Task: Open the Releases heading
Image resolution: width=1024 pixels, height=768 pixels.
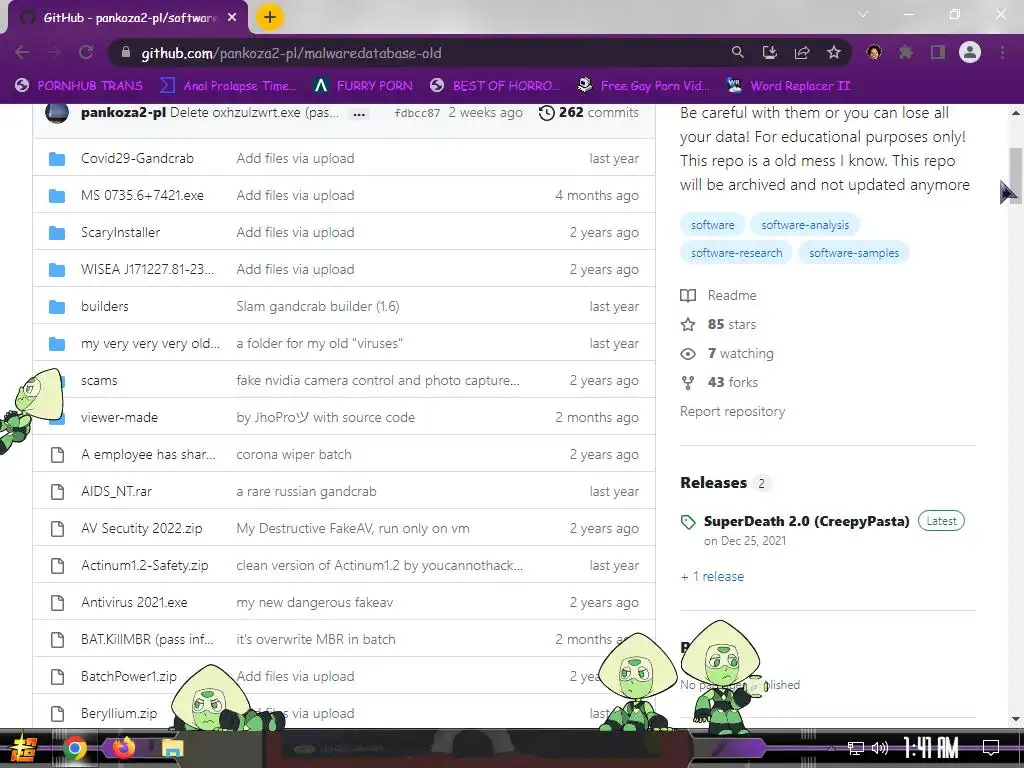Action: [713, 483]
